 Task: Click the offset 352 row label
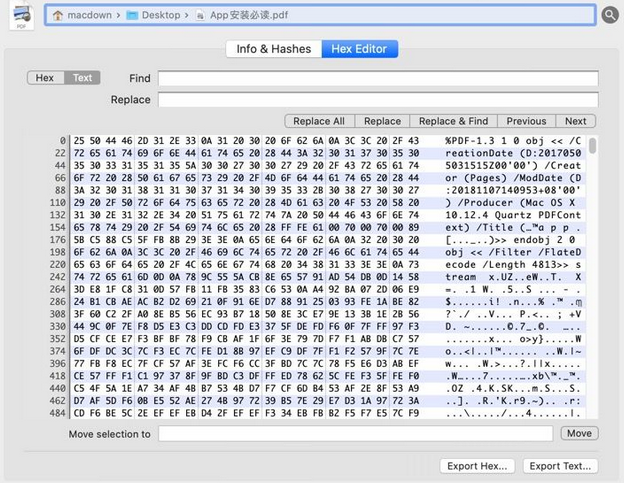(x=58, y=339)
